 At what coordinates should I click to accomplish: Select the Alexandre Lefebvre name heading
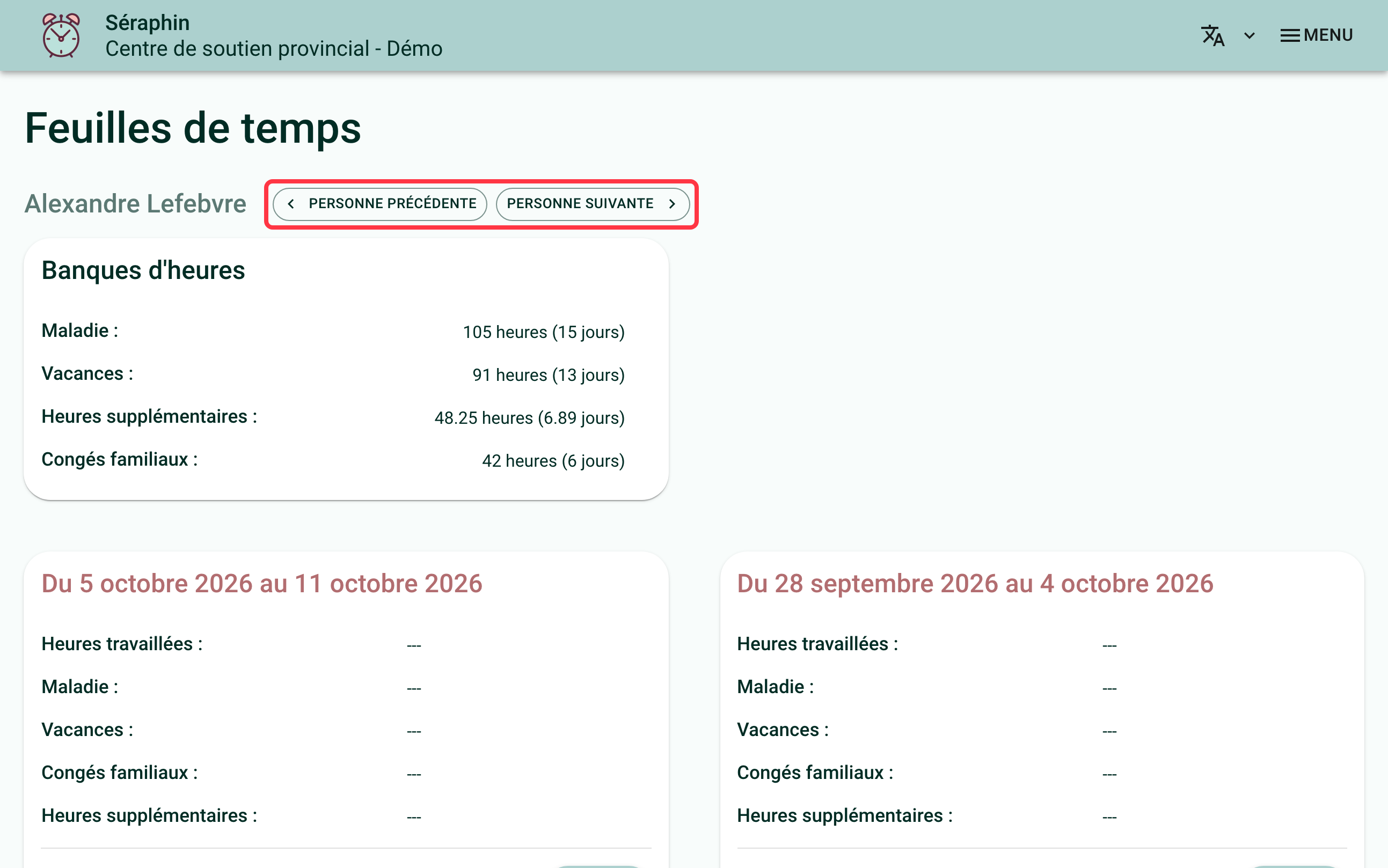(135, 203)
